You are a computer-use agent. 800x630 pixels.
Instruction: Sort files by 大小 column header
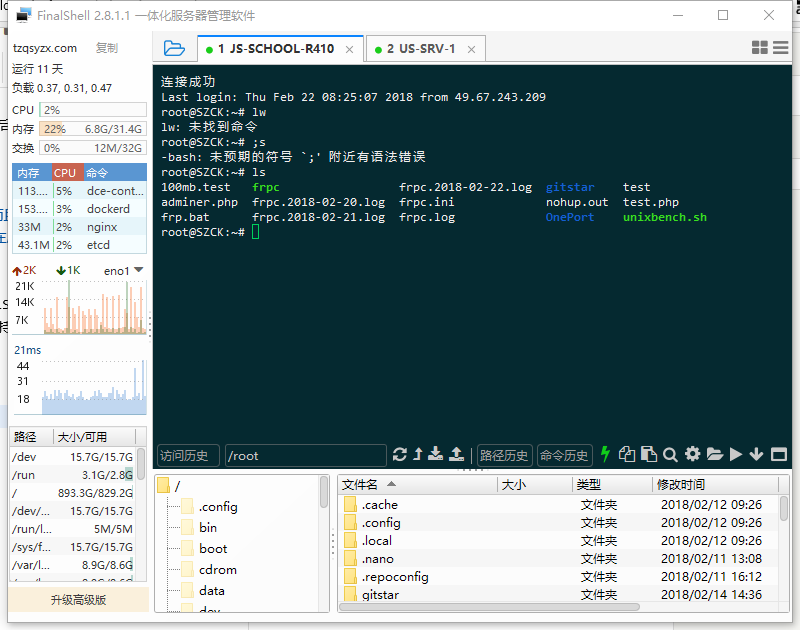point(535,484)
